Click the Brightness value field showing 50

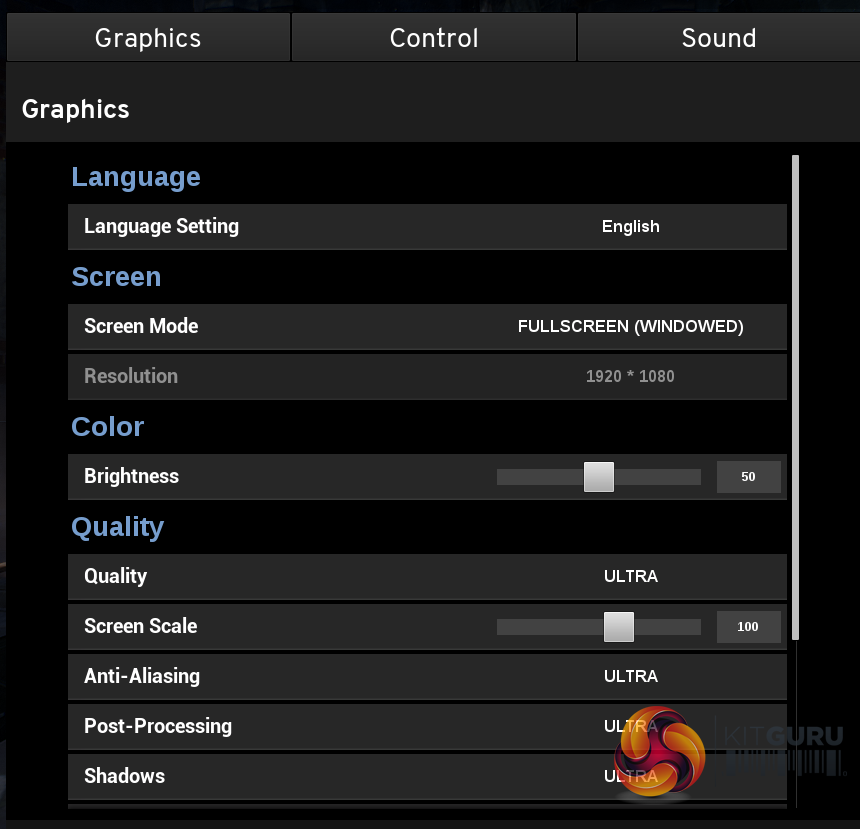pos(748,477)
